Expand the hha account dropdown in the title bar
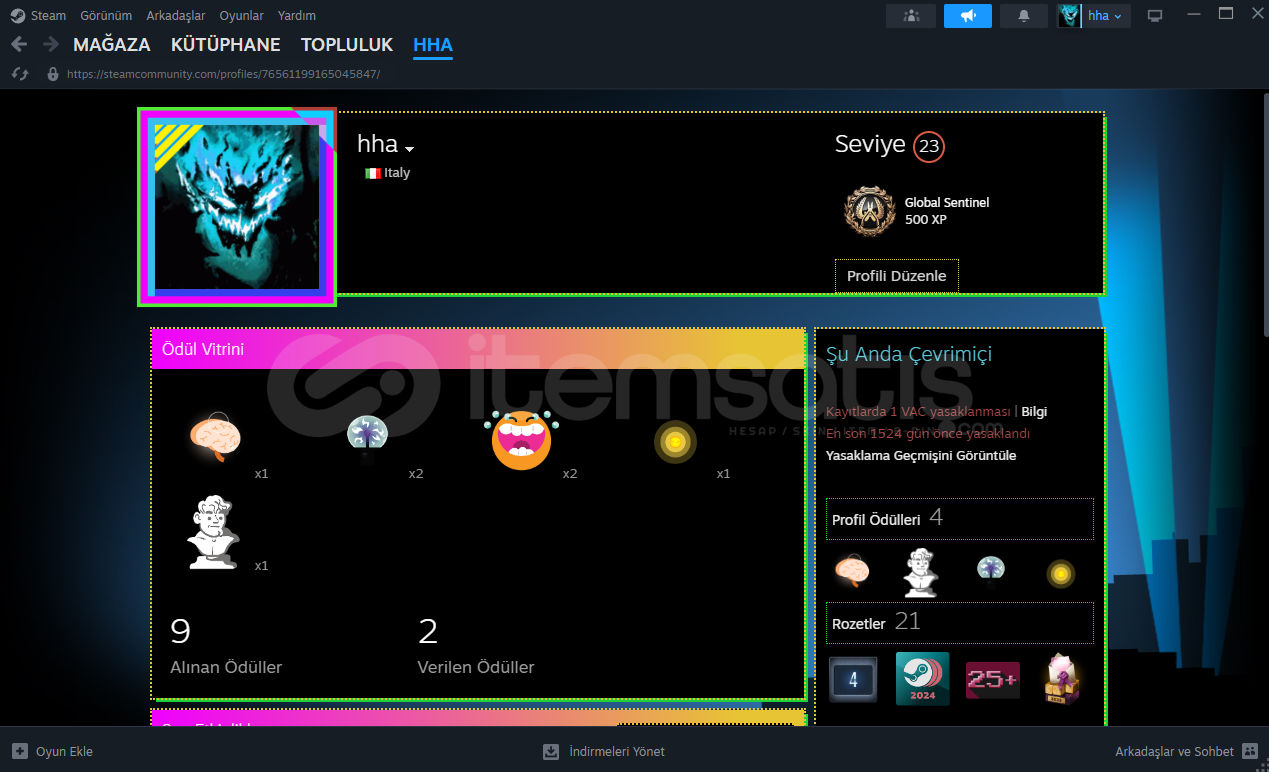Image resolution: width=1269 pixels, height=772 pixels. [1105, 16]
